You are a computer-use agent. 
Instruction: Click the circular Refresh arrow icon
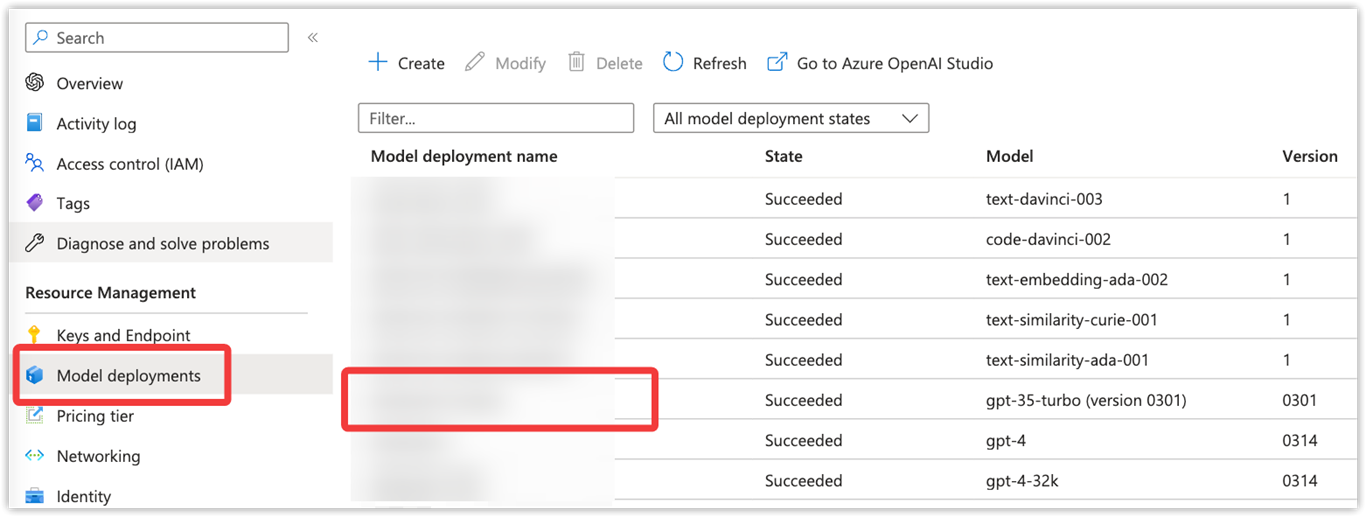click(x=673, y=62)
